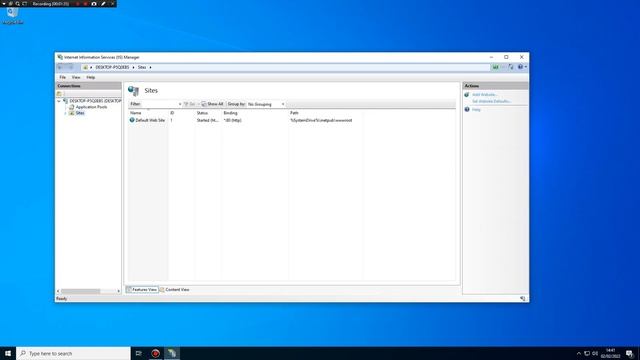Click the configuration icon in the status bar corner
This screenshot has height=360, width=640.
click(522, 299)
